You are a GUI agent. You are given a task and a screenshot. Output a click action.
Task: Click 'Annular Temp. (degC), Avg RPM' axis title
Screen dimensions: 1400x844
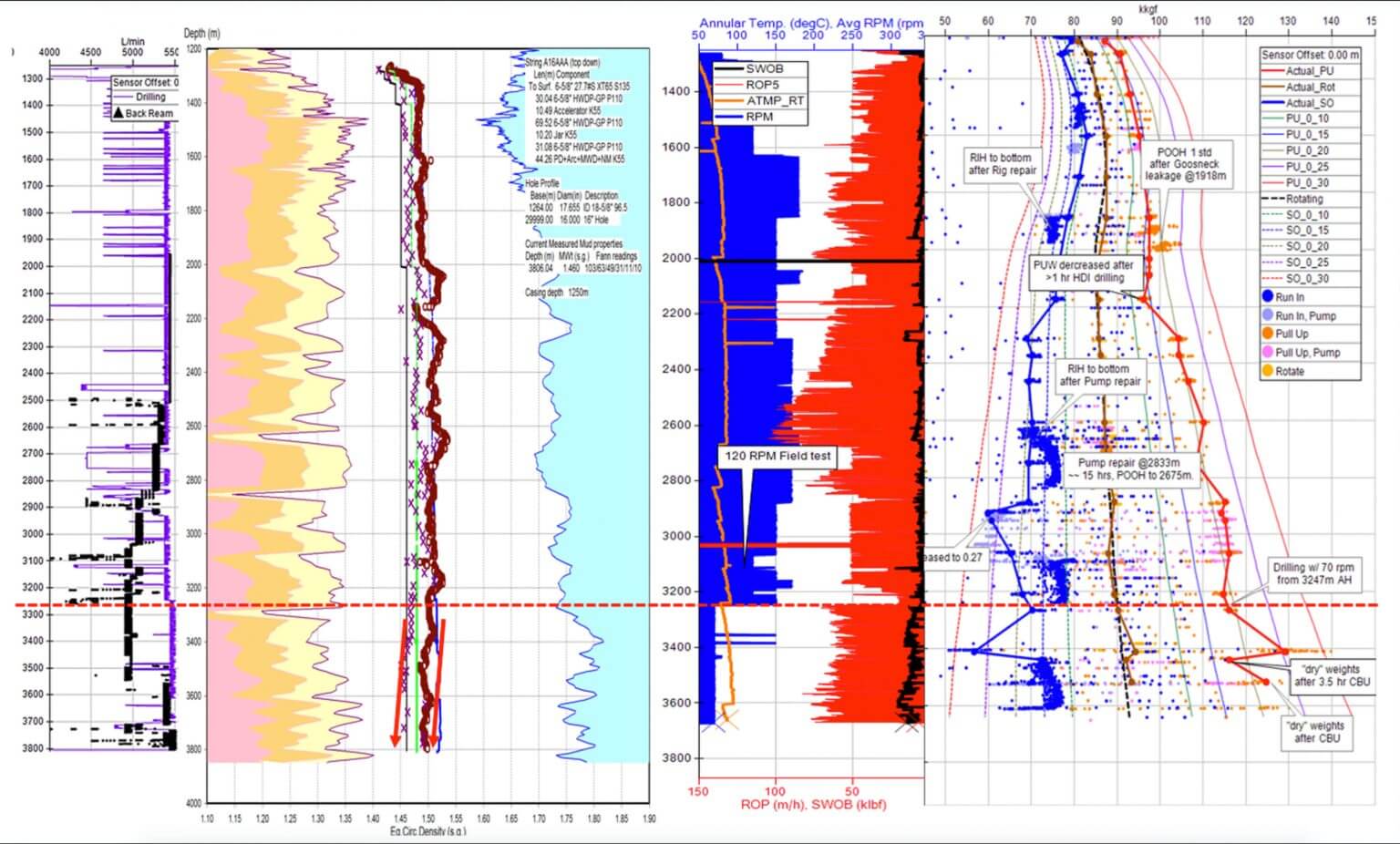click(x=810, y=23)
